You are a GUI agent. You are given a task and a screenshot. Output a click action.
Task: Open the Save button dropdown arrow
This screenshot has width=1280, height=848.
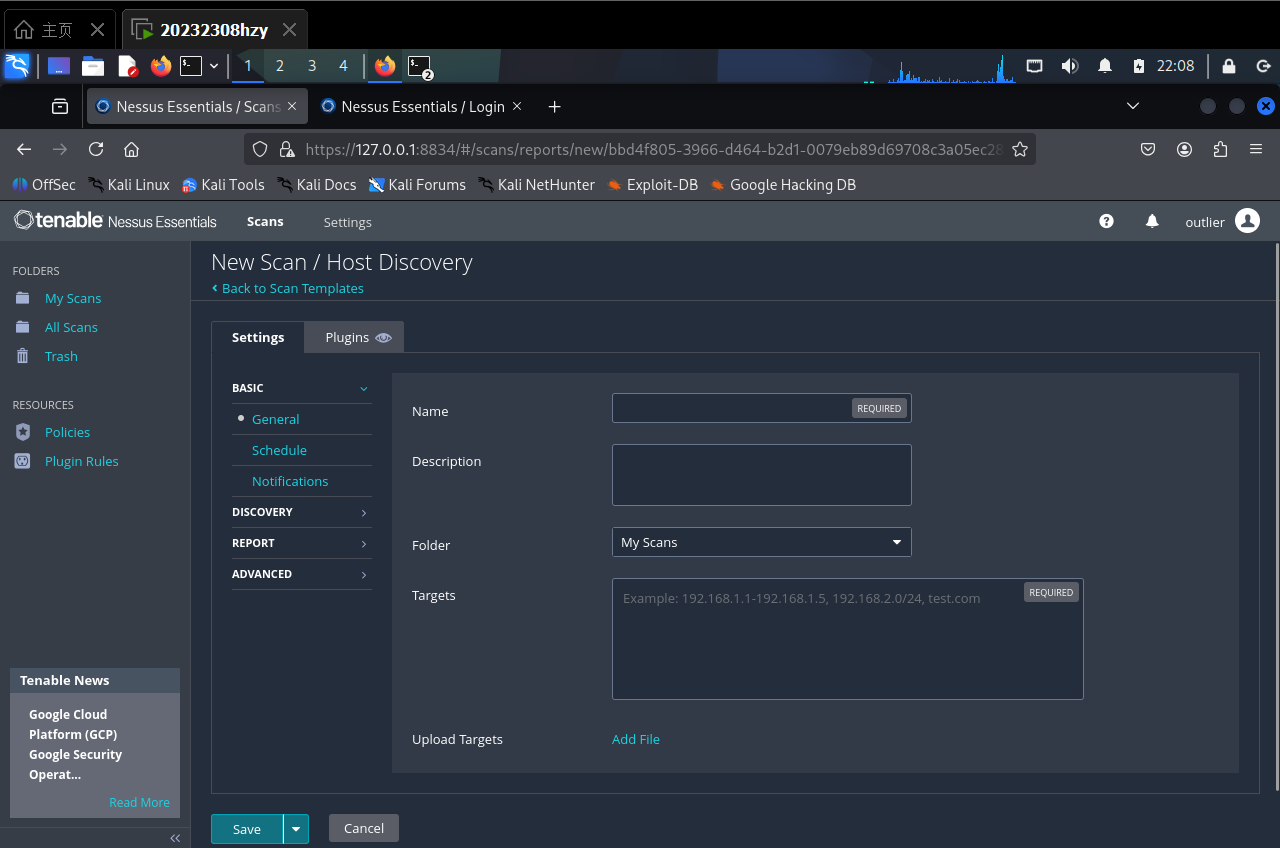pos(296,829)
